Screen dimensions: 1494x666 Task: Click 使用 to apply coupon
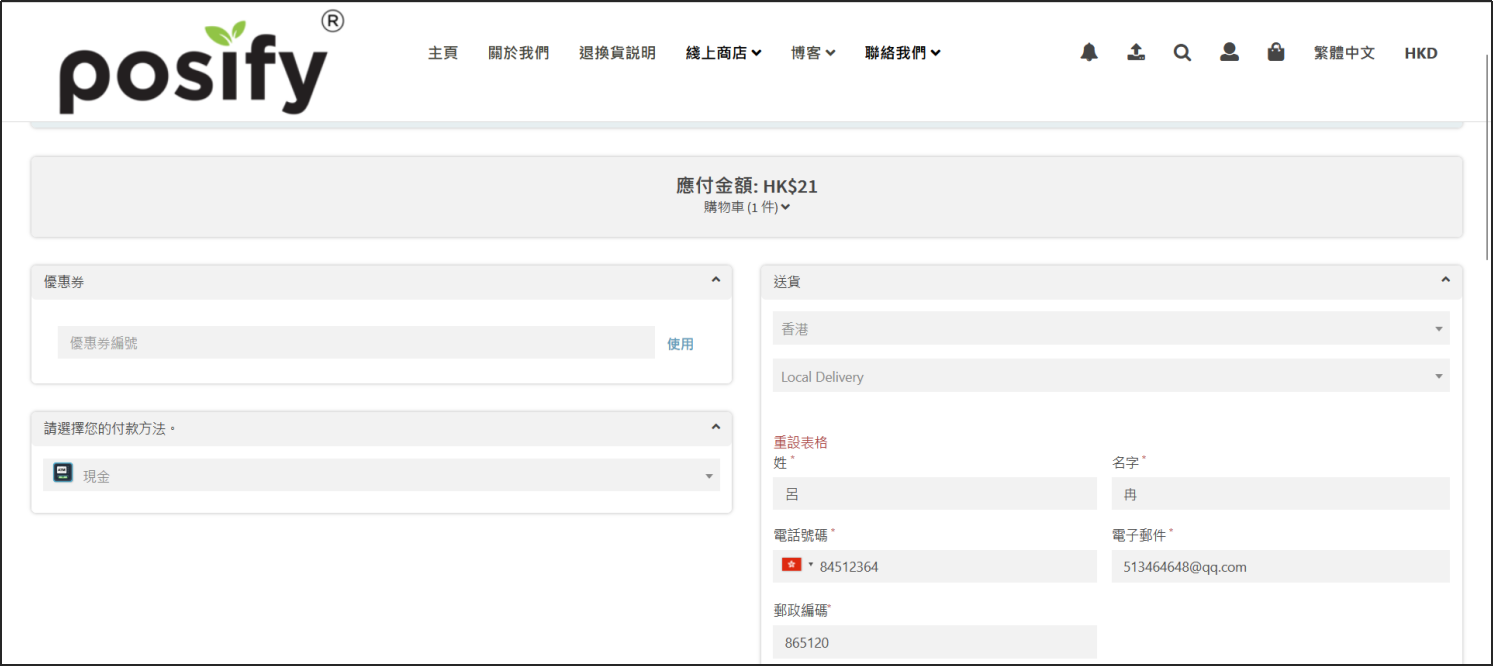(x=680, y=344)
